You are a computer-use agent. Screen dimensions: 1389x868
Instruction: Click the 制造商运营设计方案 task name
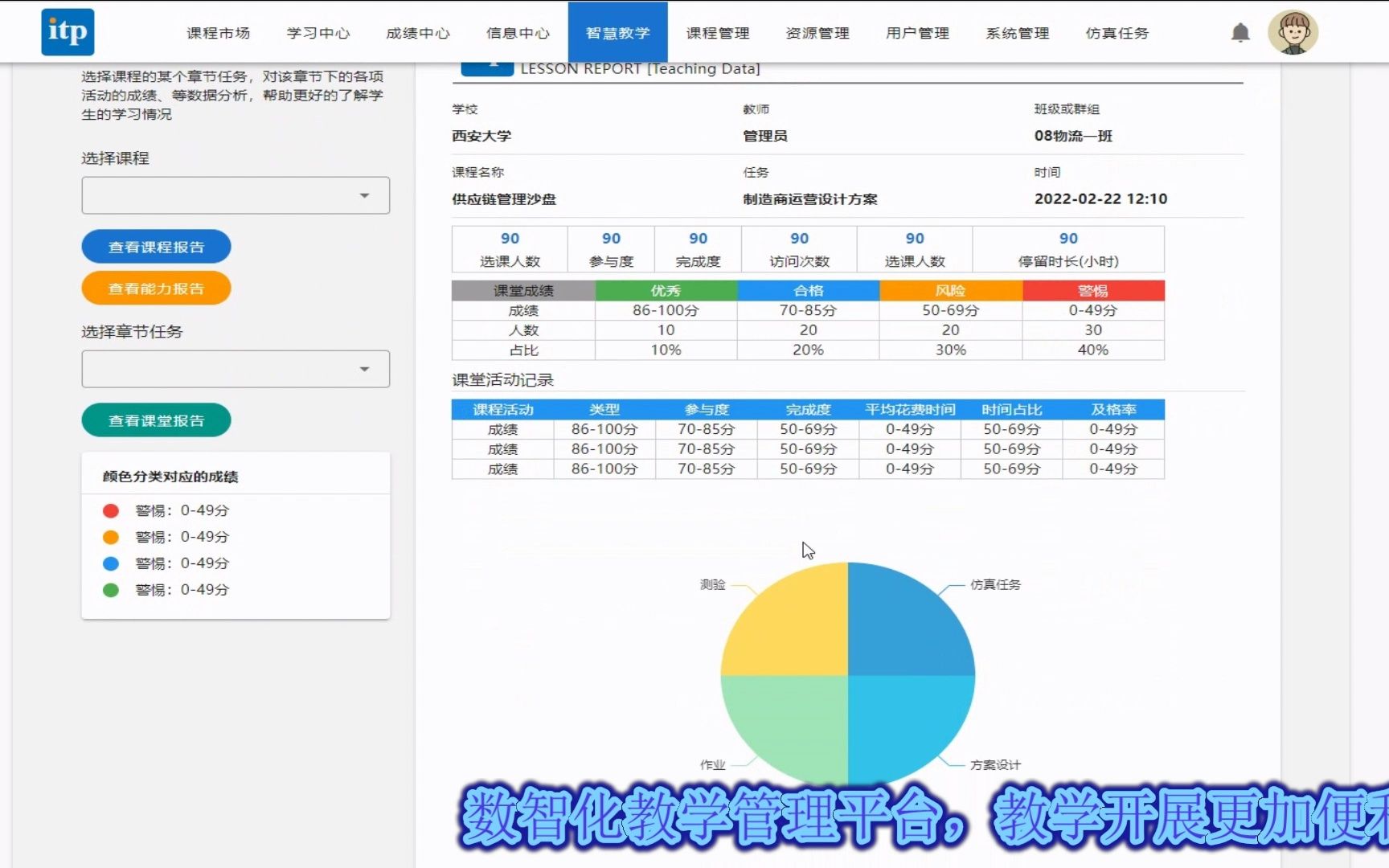(810, 199)
